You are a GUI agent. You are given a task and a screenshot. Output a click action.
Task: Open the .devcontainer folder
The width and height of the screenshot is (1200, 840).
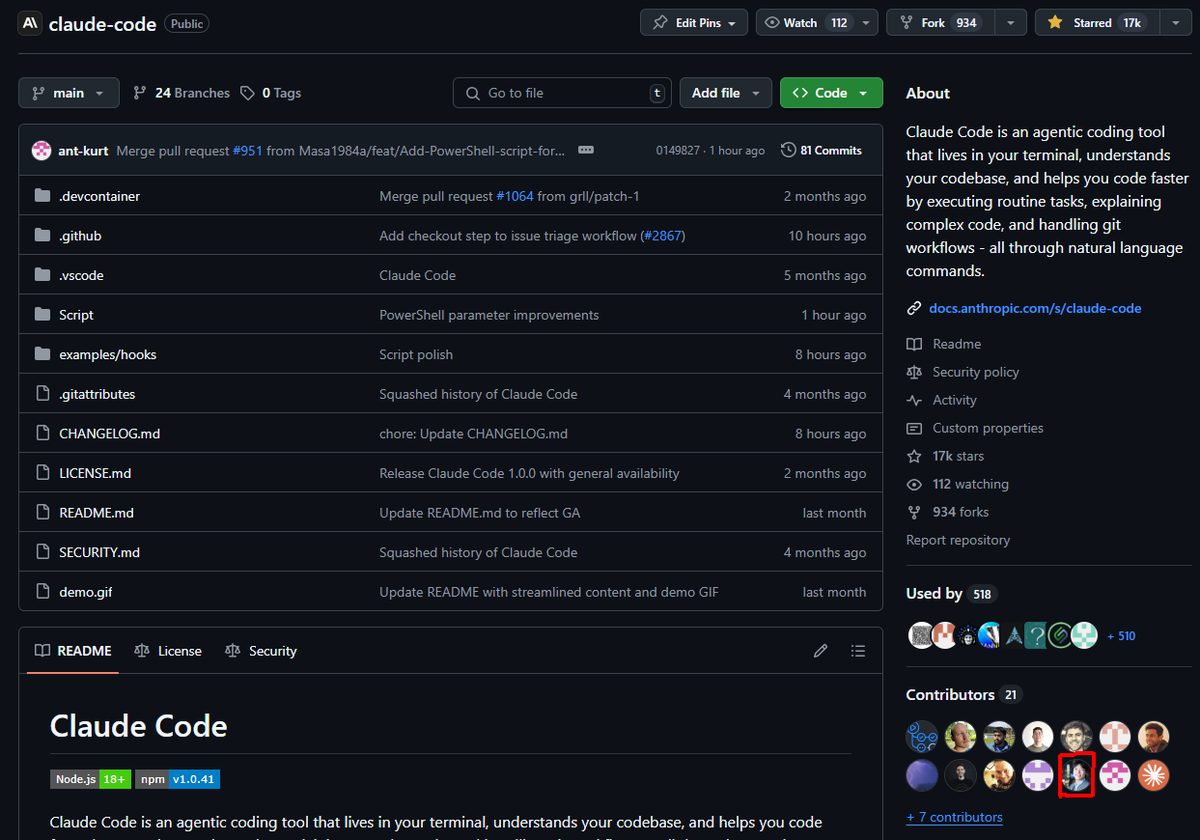(99, 196)
